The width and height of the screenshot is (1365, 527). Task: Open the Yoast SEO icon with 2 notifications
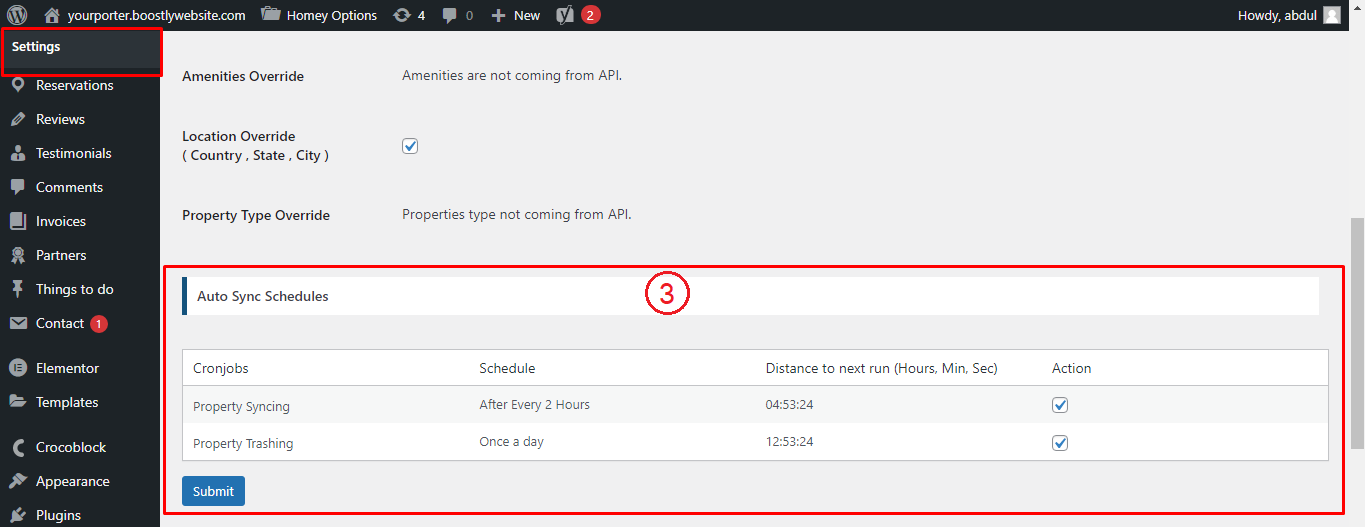click(578, 15)
